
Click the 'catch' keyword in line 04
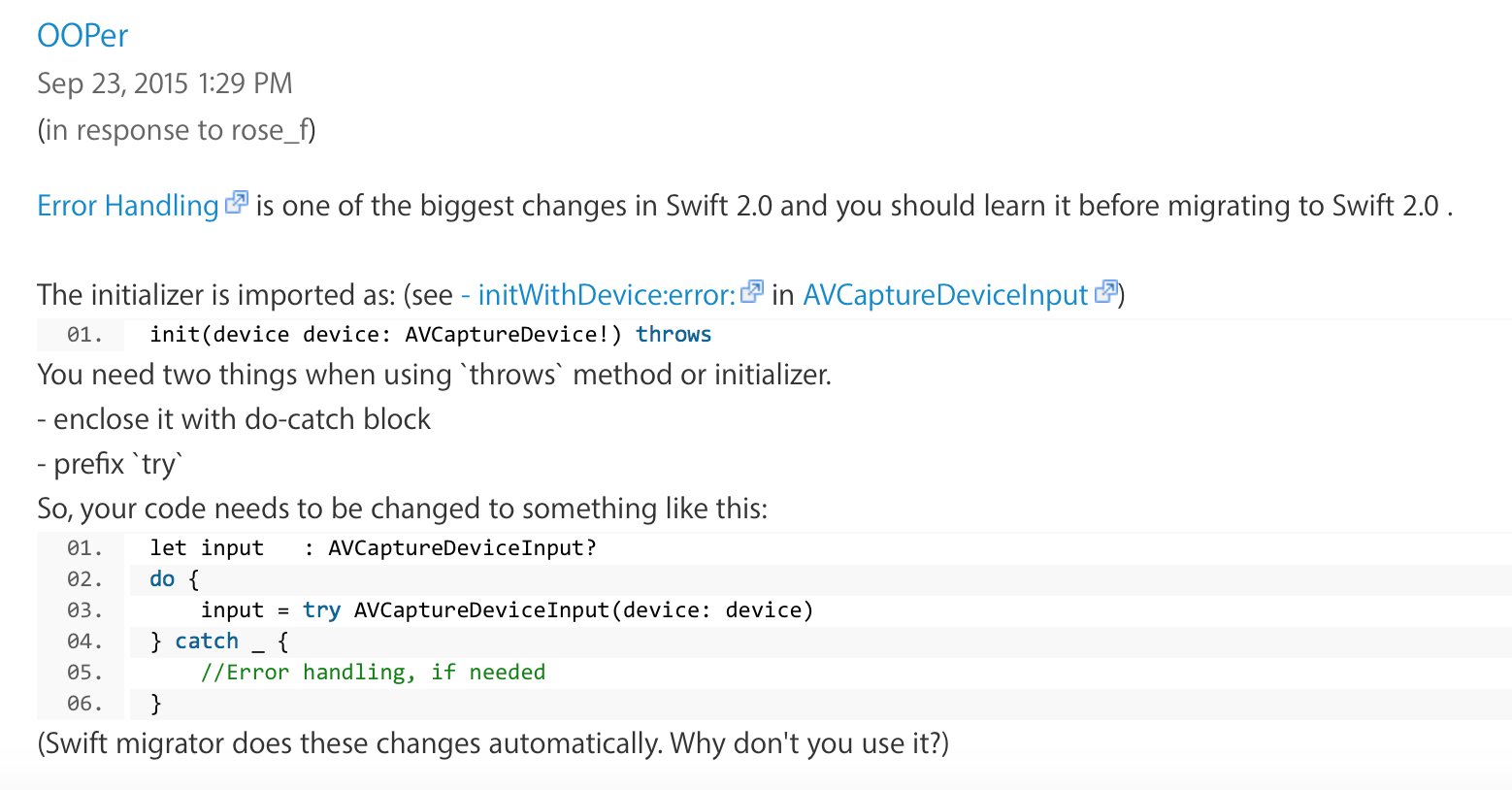[207, 642]
